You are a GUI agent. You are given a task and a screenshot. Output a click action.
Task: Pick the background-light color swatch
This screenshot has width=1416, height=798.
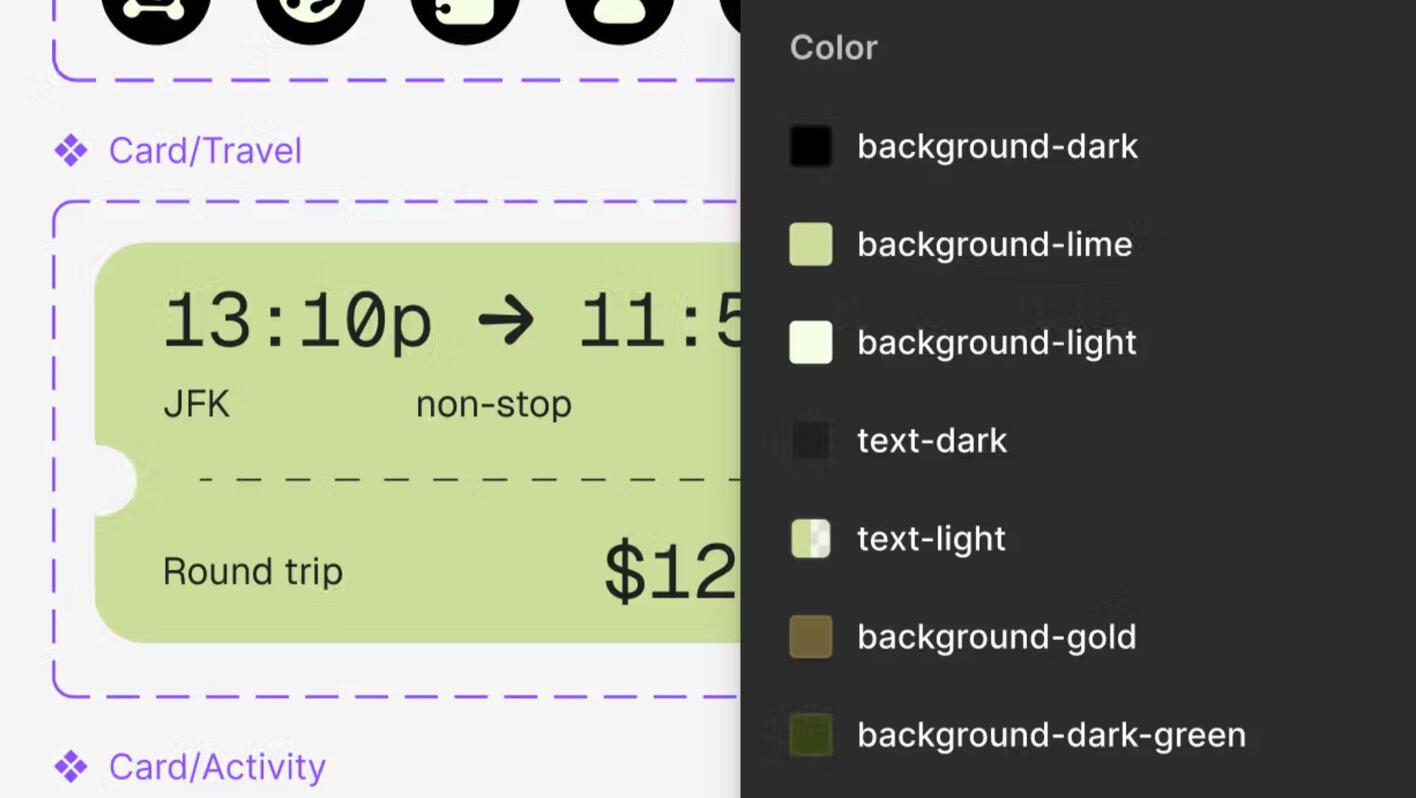[x=811, y=342]
